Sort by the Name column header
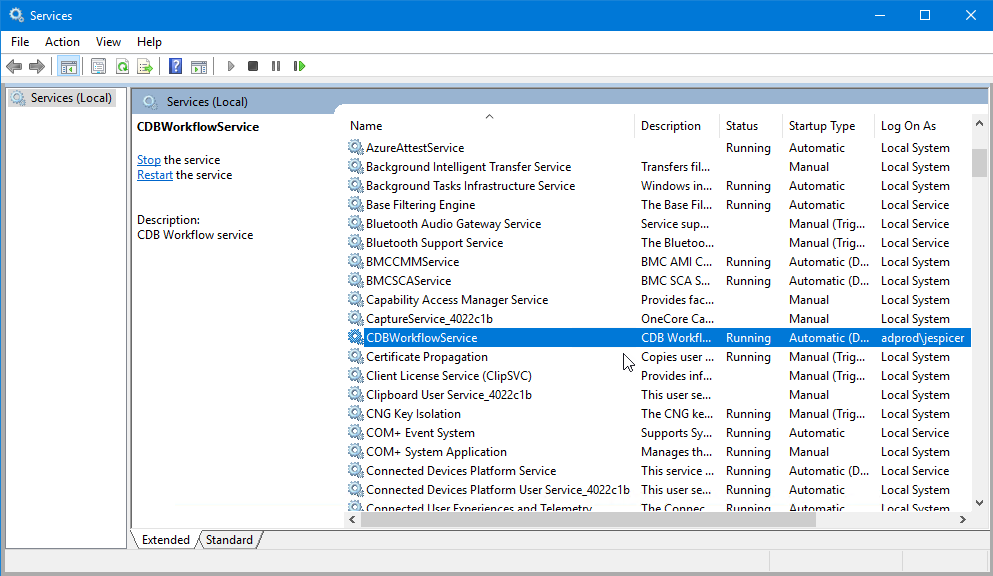The height and width of the screenshot is (576, 993). tap(490, 125)
